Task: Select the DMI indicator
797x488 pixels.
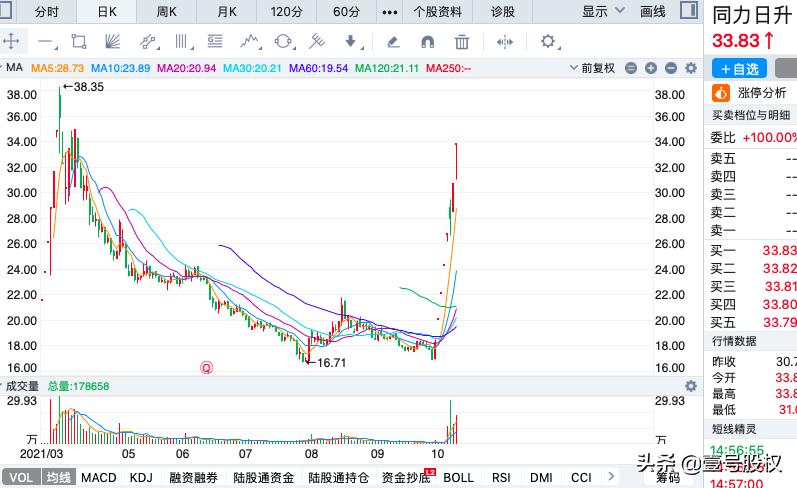Action: [x=541, y=477]
